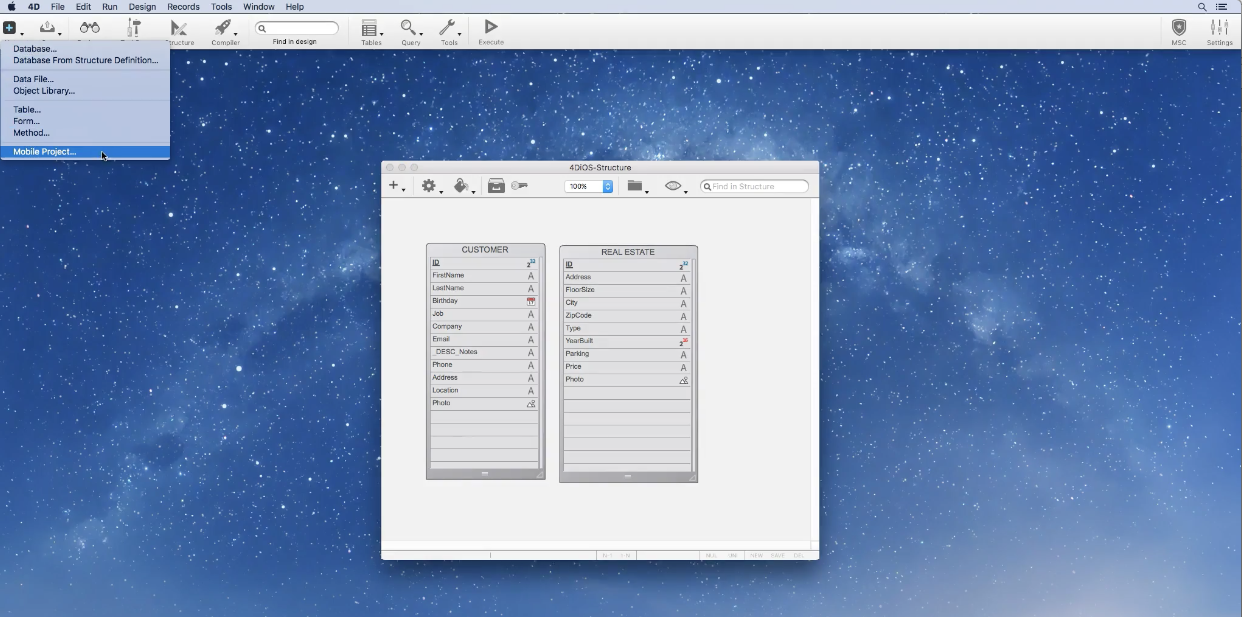Open the Design menu in menu bar
The width and height of the screenshot is (1242, 617).
click(x=142, y=7)
